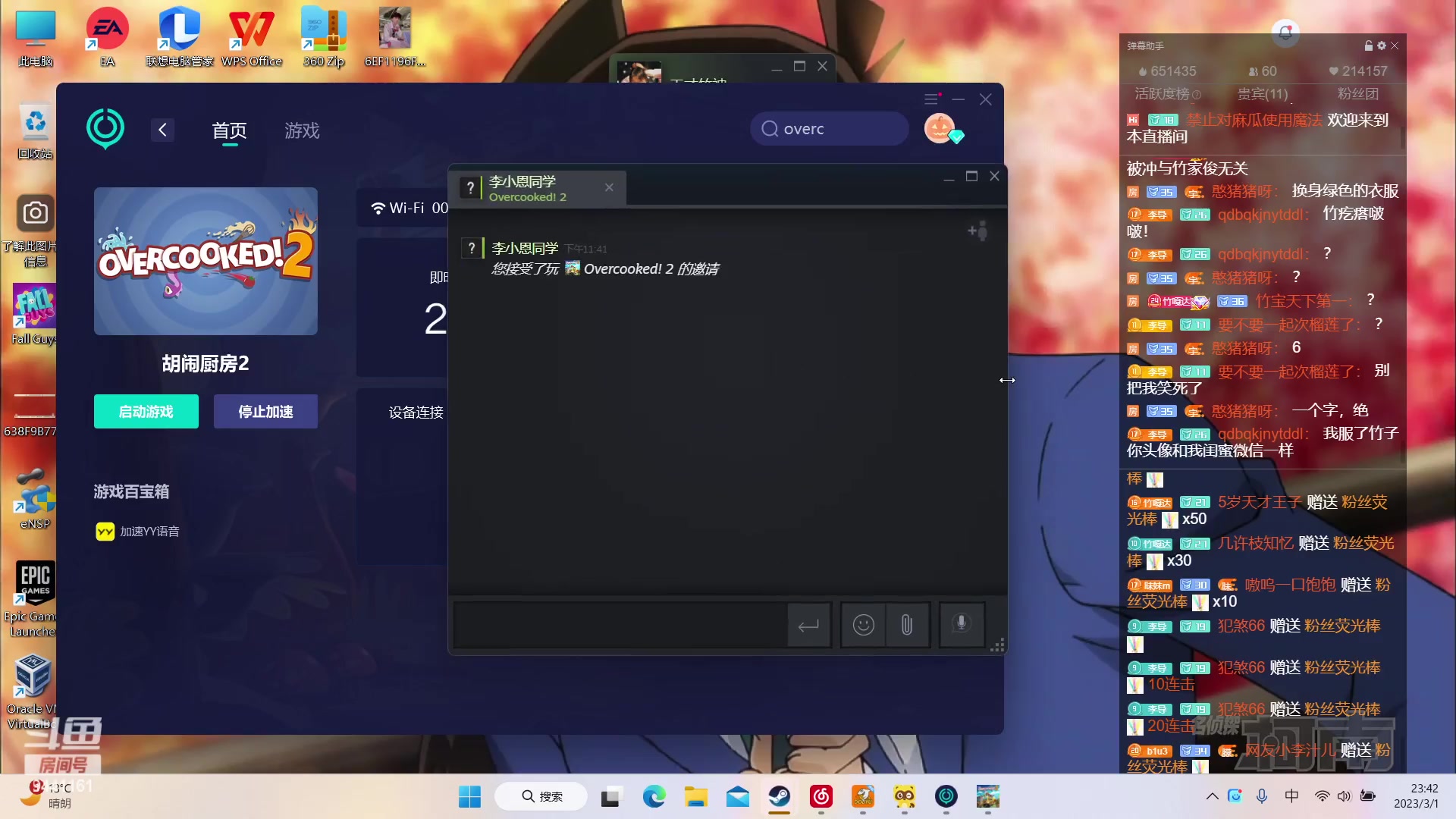The image size is (1456, 819).
Task: Click the YY voice yellow icon
Action: [x=105, y=532]
